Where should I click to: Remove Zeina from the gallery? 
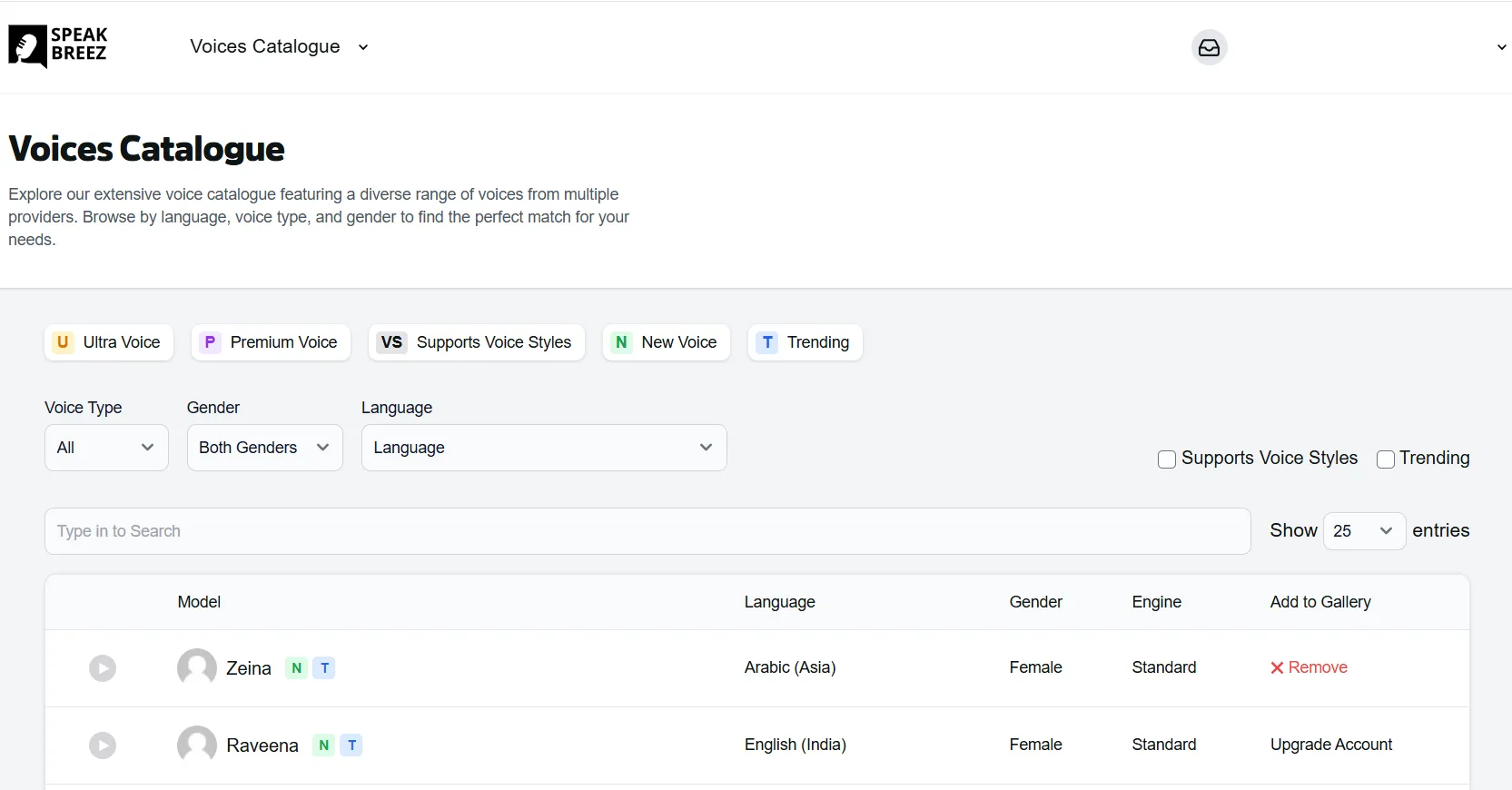[x=1309, y=667]
